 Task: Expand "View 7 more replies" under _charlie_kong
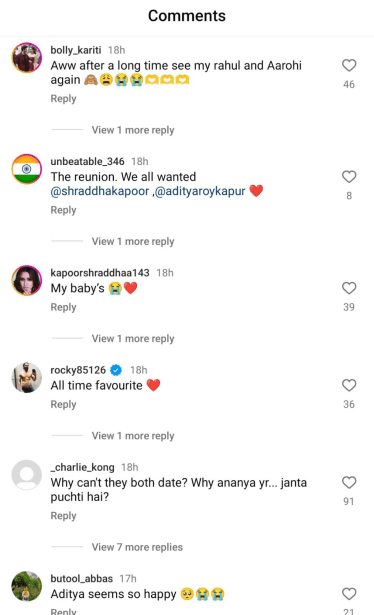tap(137, 547)
